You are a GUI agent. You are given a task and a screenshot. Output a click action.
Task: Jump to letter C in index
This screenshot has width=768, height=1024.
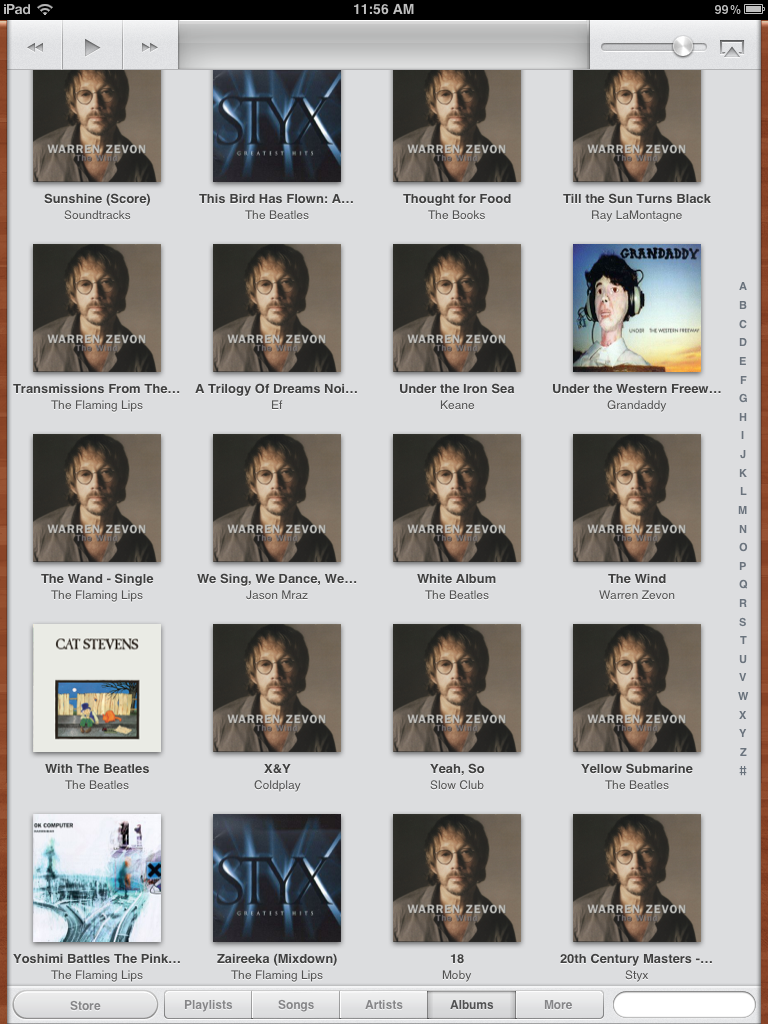click(x=743, y=324)
